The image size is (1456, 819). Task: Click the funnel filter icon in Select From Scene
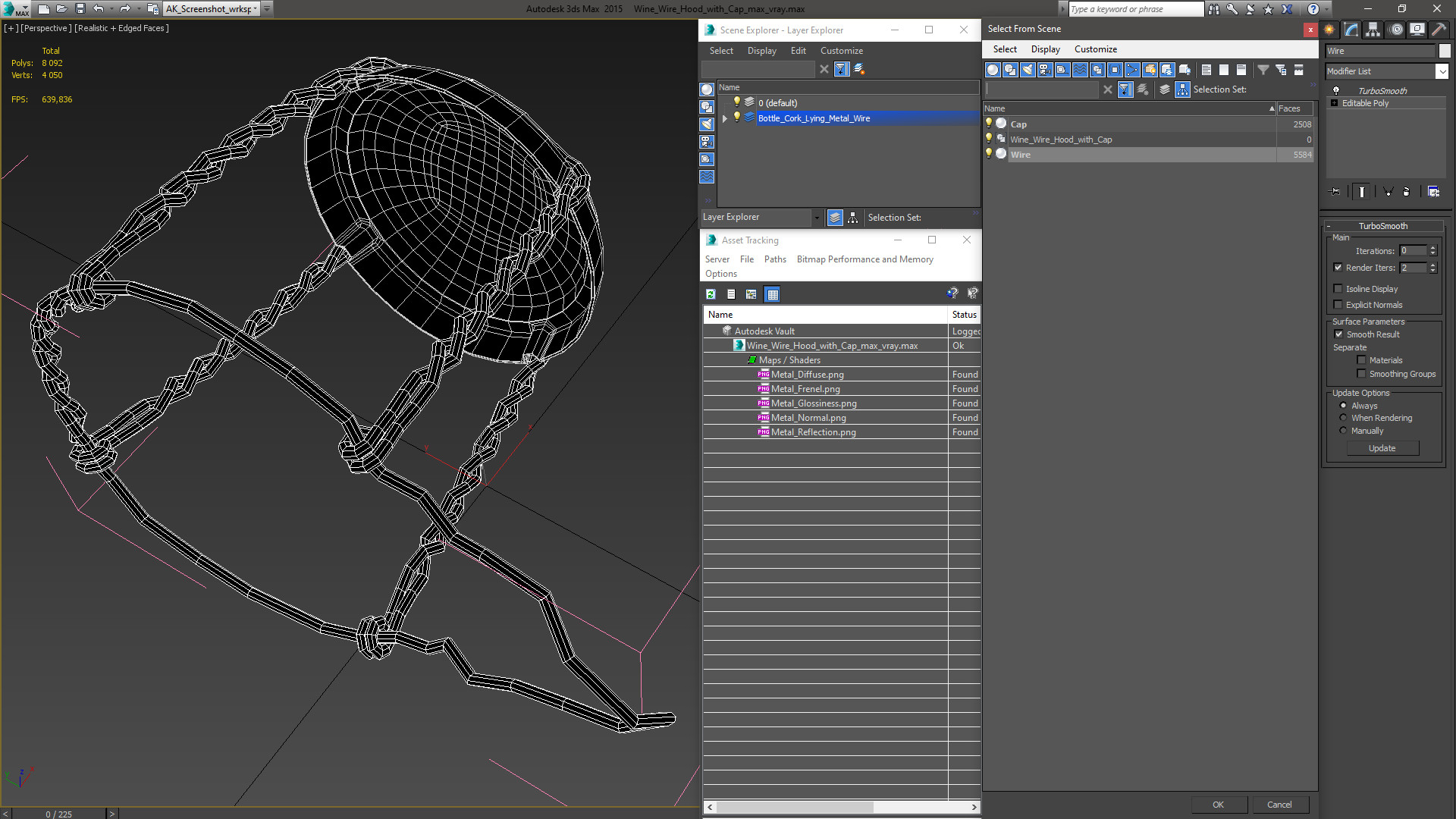[1263, 70]
